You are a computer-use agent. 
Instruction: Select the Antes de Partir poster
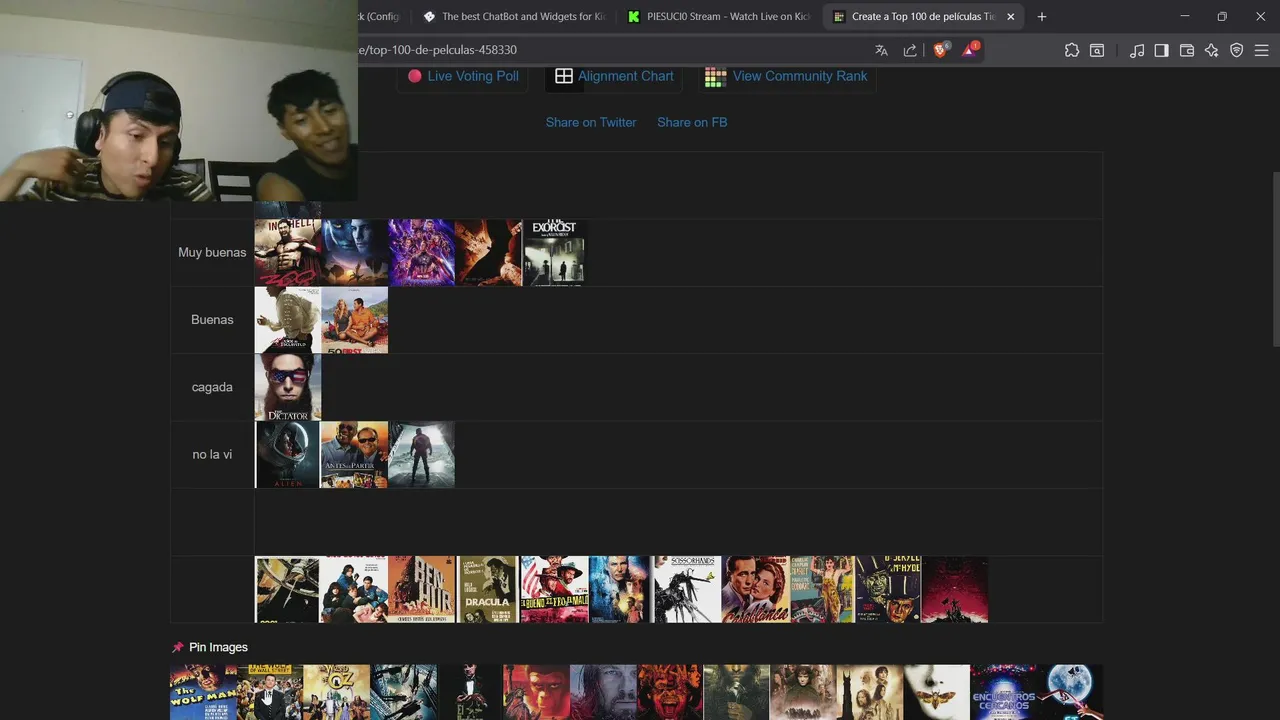coord(354,455)
